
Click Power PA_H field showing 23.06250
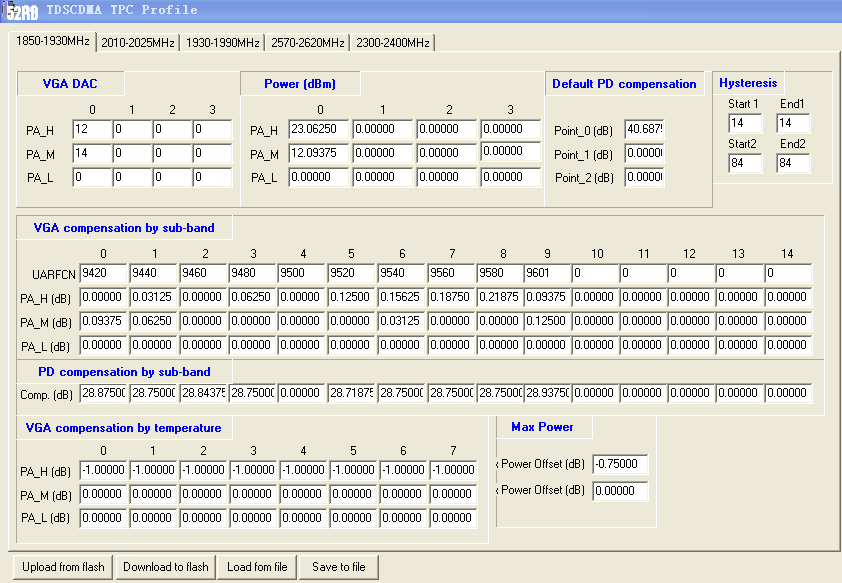[320, 129]
